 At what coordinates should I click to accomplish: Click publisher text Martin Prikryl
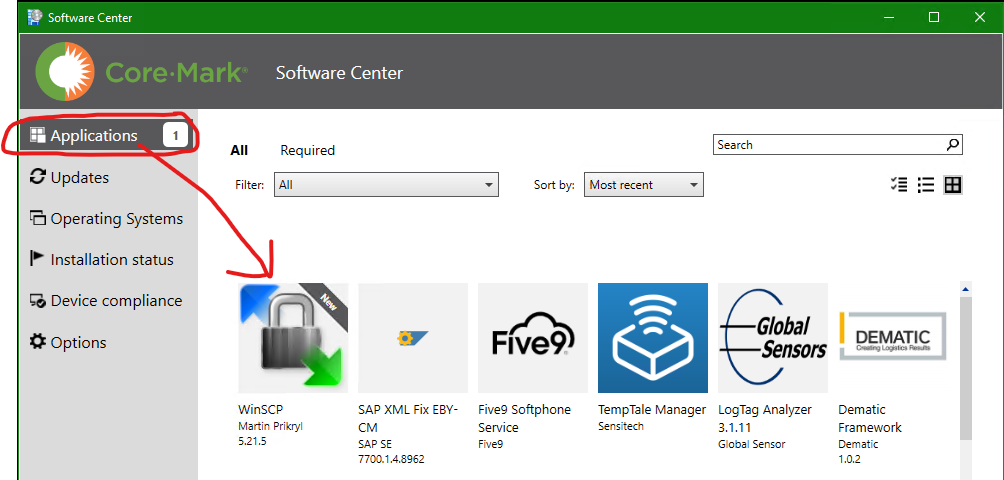pos(270,427)
